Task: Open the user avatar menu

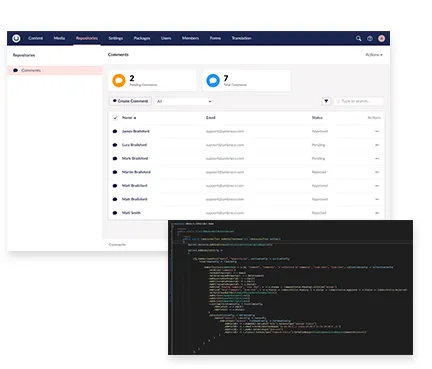Action: (x=382, y=38)
